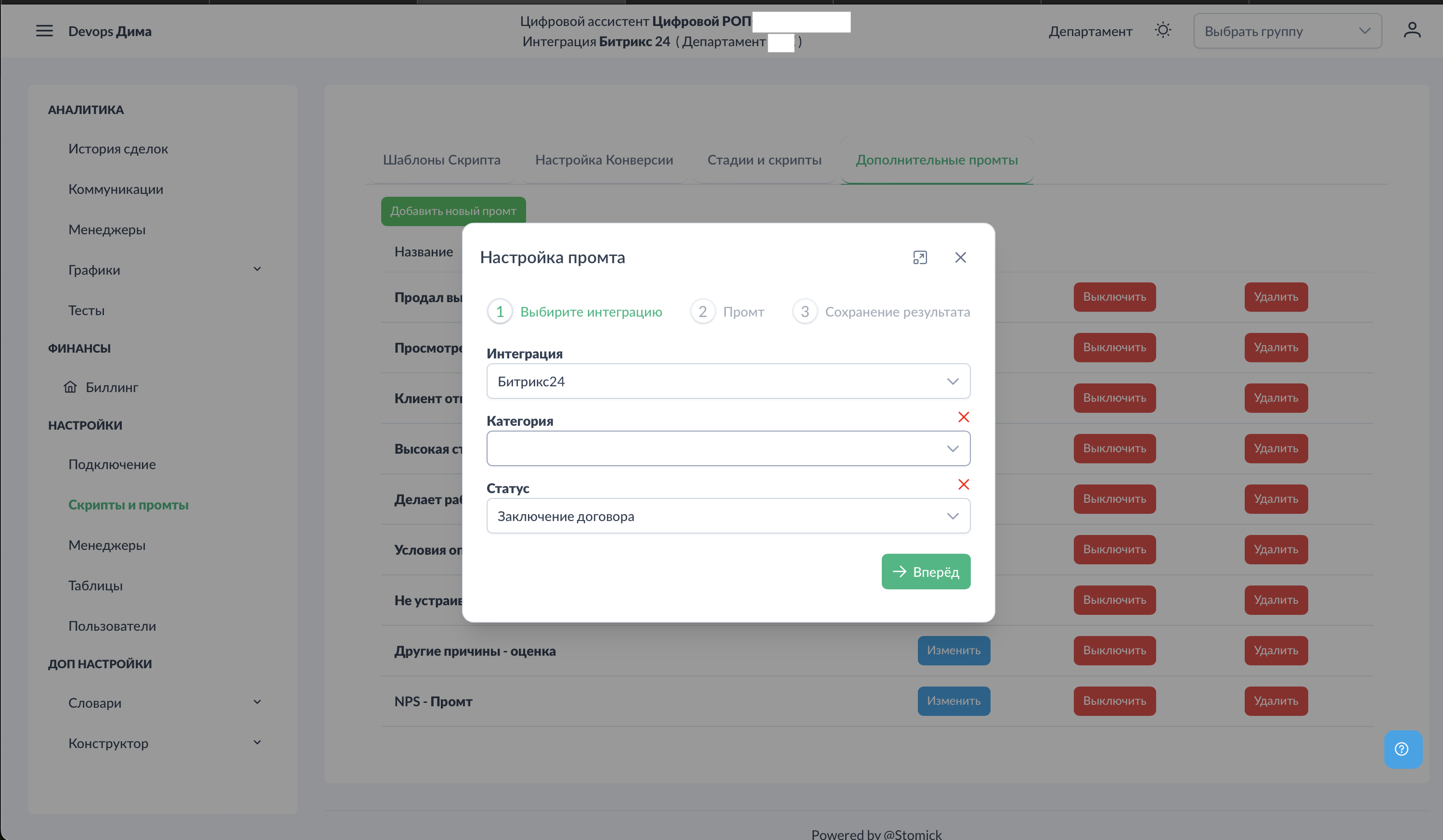The height and width of the screenshot is (840, 1443).
Task: Click the Биллинг home icon
Action: pos(70,387)
